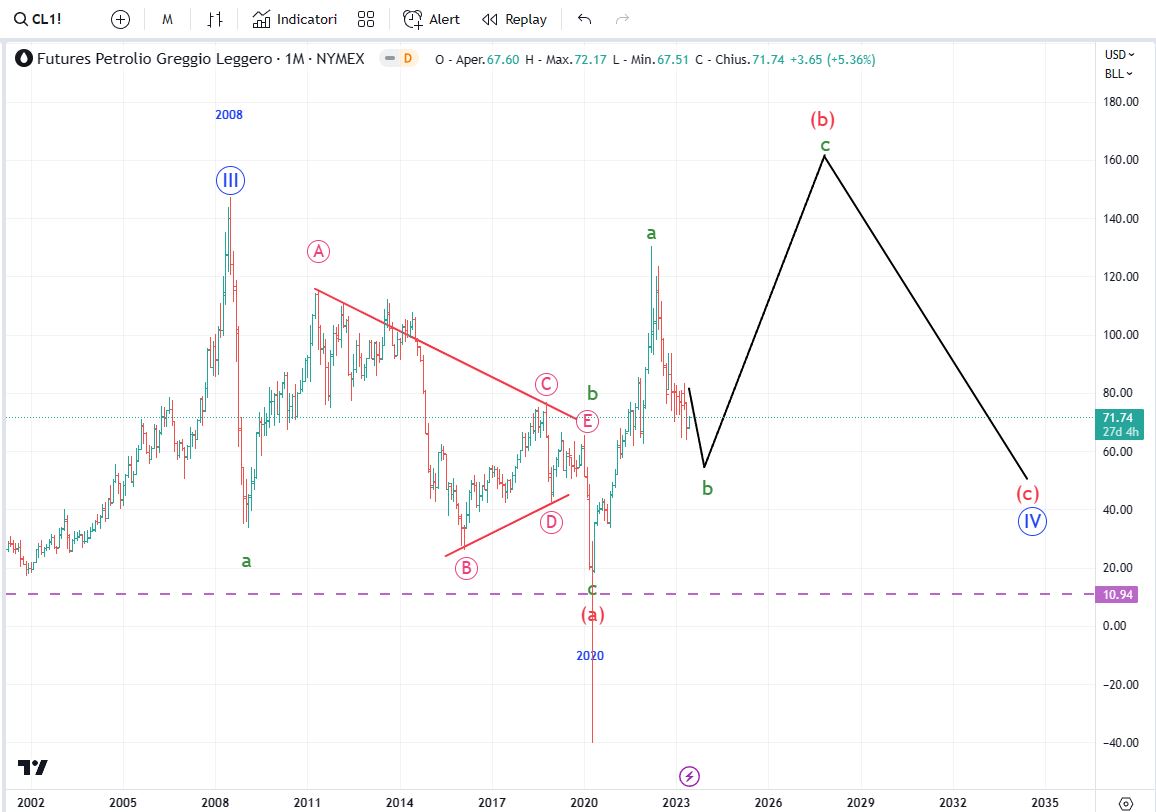1156x812 pixels.
Task: Click 2029 on the time axis
Action: [x=860, y=802]
